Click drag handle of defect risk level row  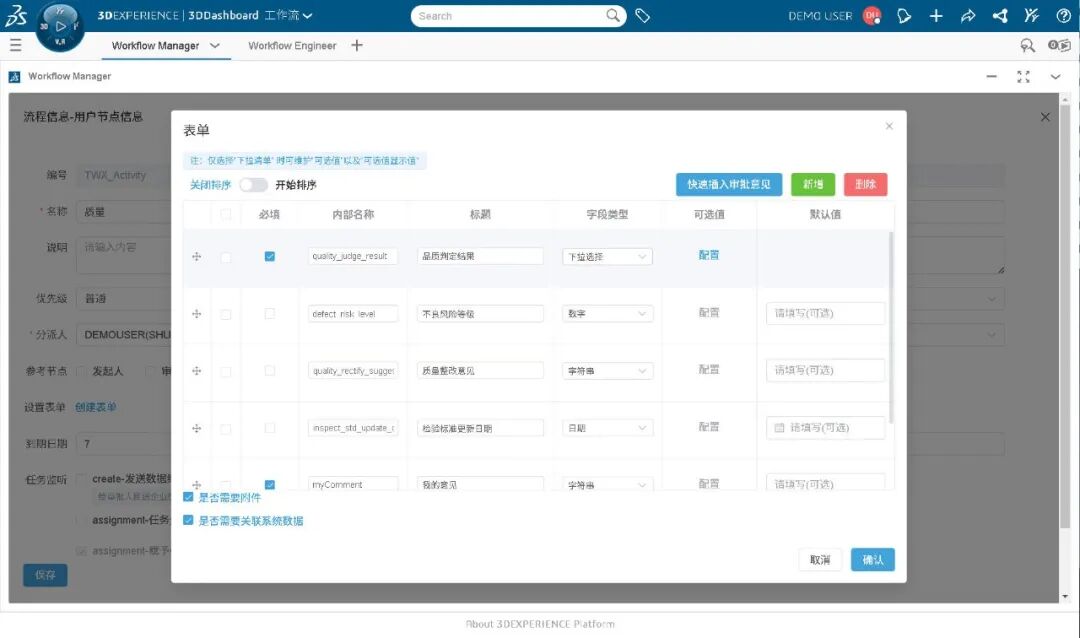pyautogui.click(x=196, y=313)
